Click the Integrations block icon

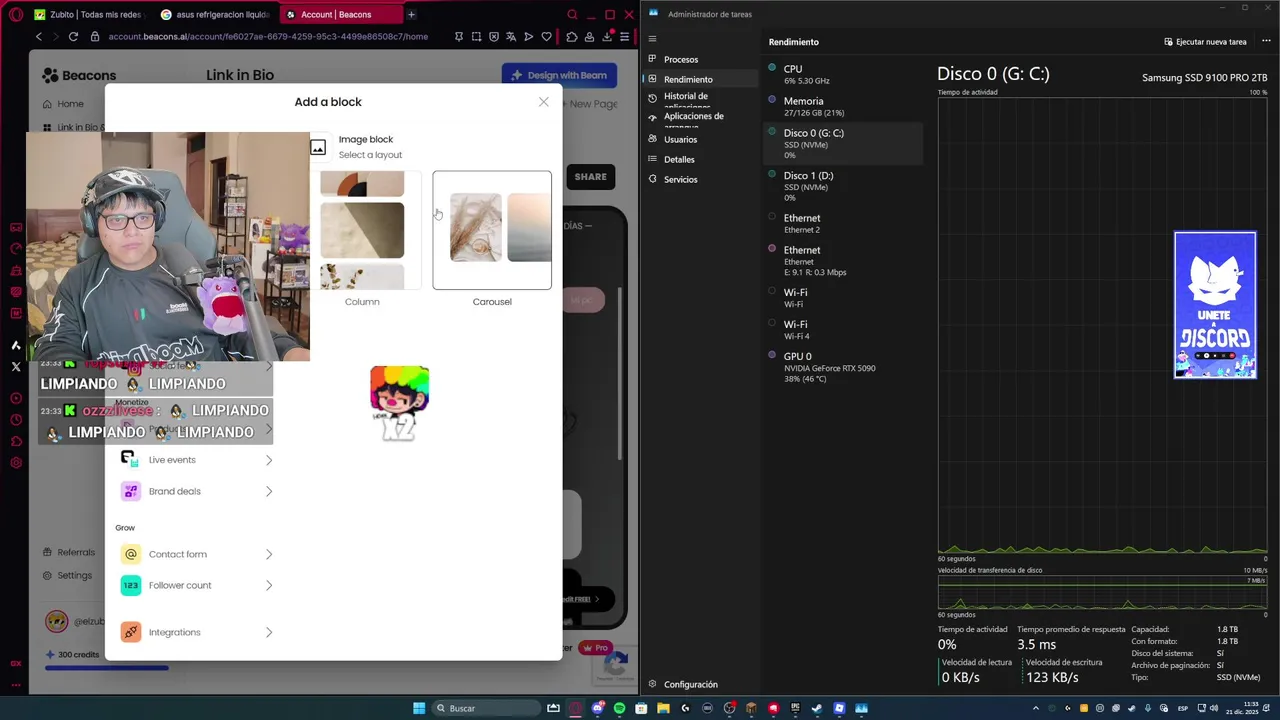pyautogui.click(x=130, y=632)
